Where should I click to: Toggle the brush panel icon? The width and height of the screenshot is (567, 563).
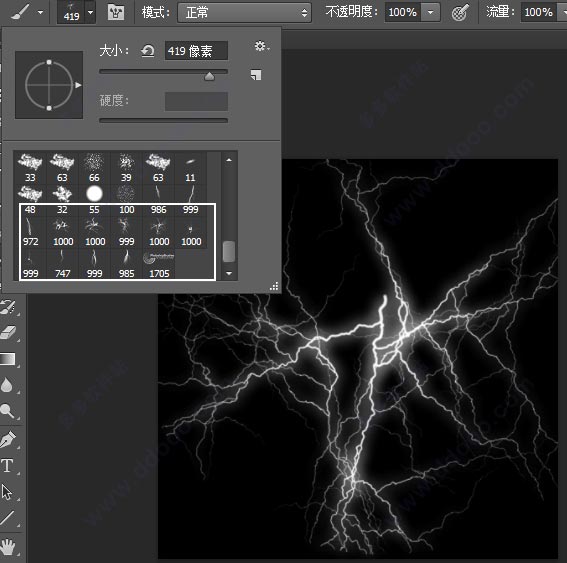click(x=116, y=12)
